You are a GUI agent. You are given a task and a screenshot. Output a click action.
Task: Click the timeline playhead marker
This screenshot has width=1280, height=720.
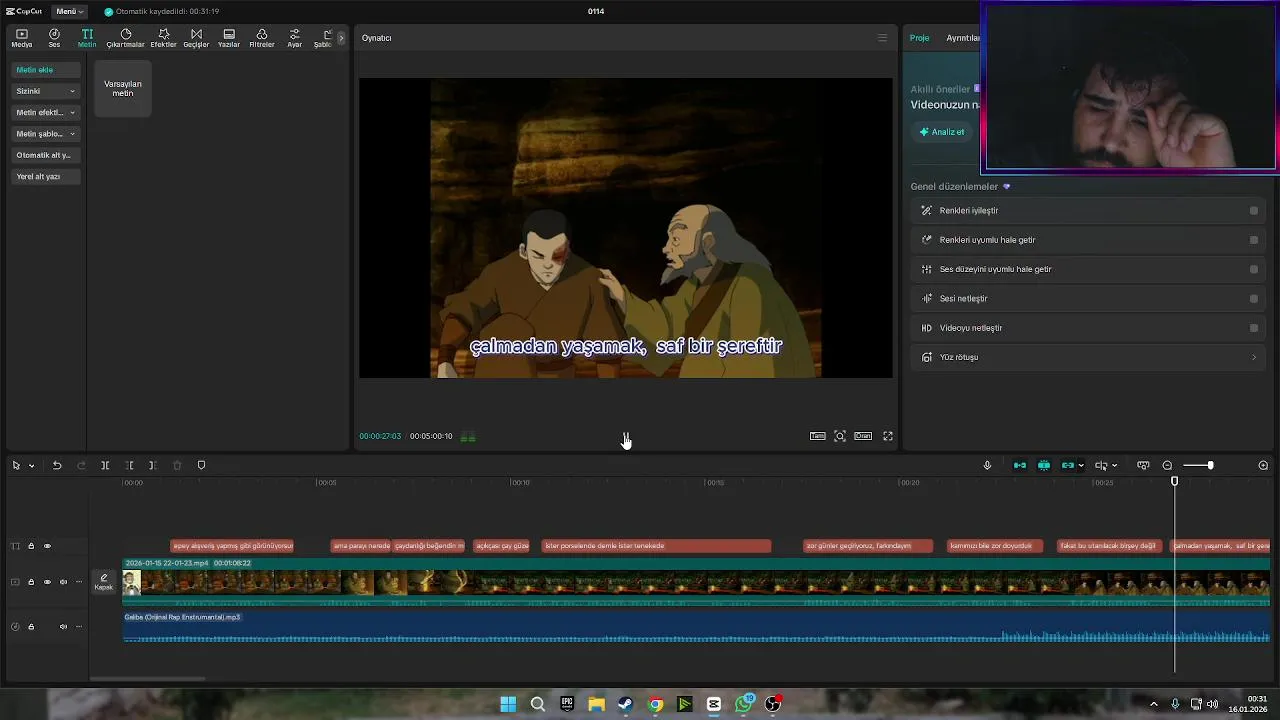tap(1175, 482)
